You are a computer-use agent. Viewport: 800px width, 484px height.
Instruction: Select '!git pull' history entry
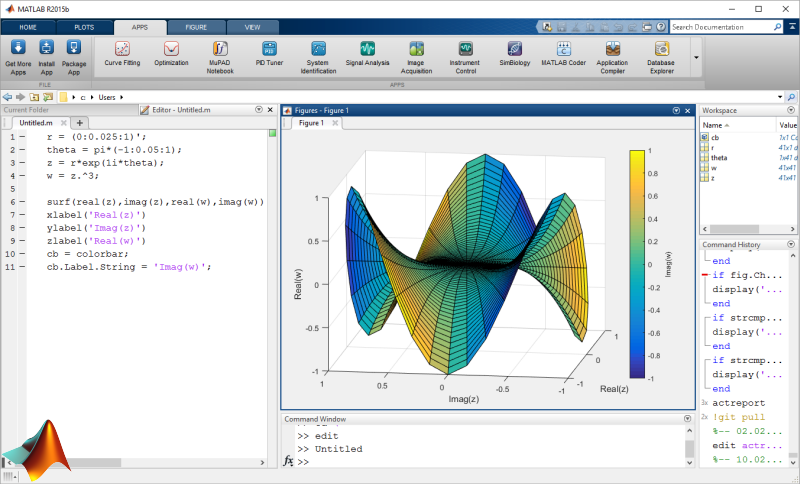point(739,417)
